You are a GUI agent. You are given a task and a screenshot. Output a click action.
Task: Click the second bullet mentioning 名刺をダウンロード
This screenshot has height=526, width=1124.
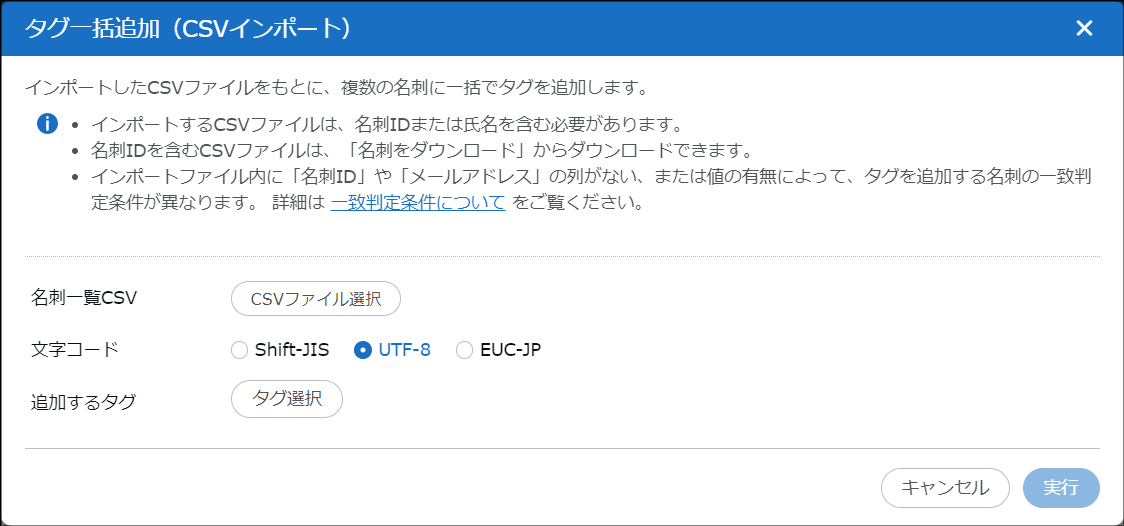pyautogui.click(x=420, y=152)
